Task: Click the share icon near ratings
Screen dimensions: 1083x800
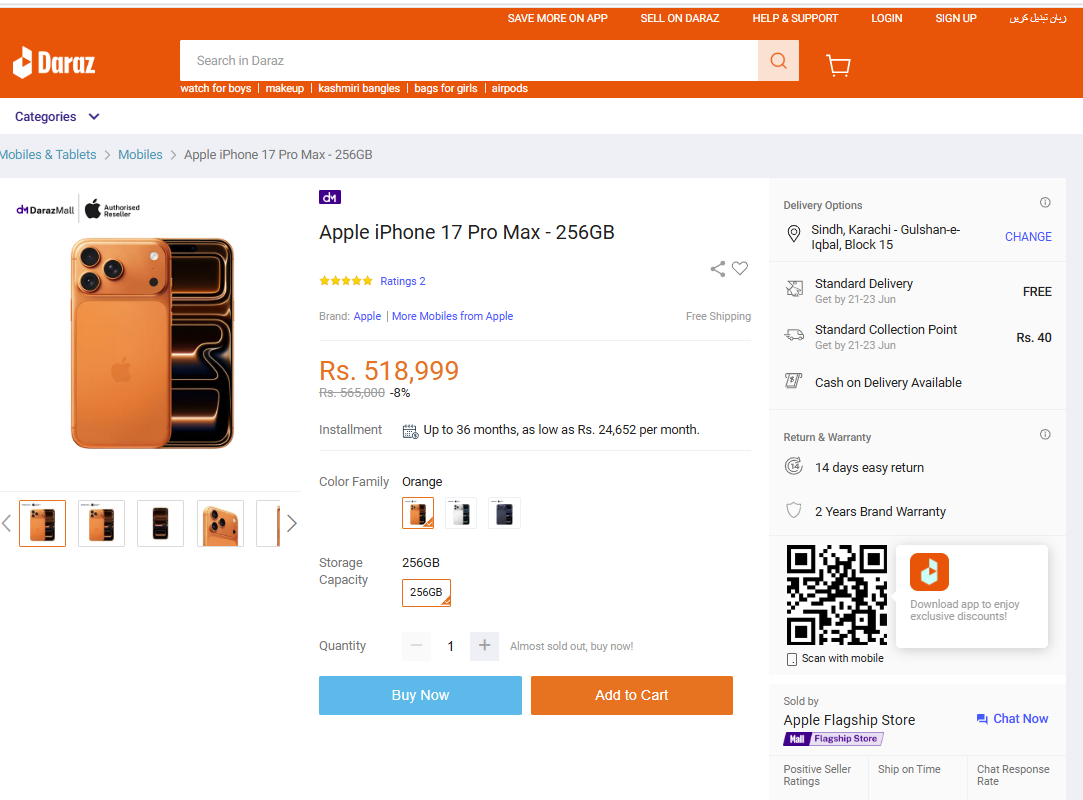Action: tap(718, 269)
